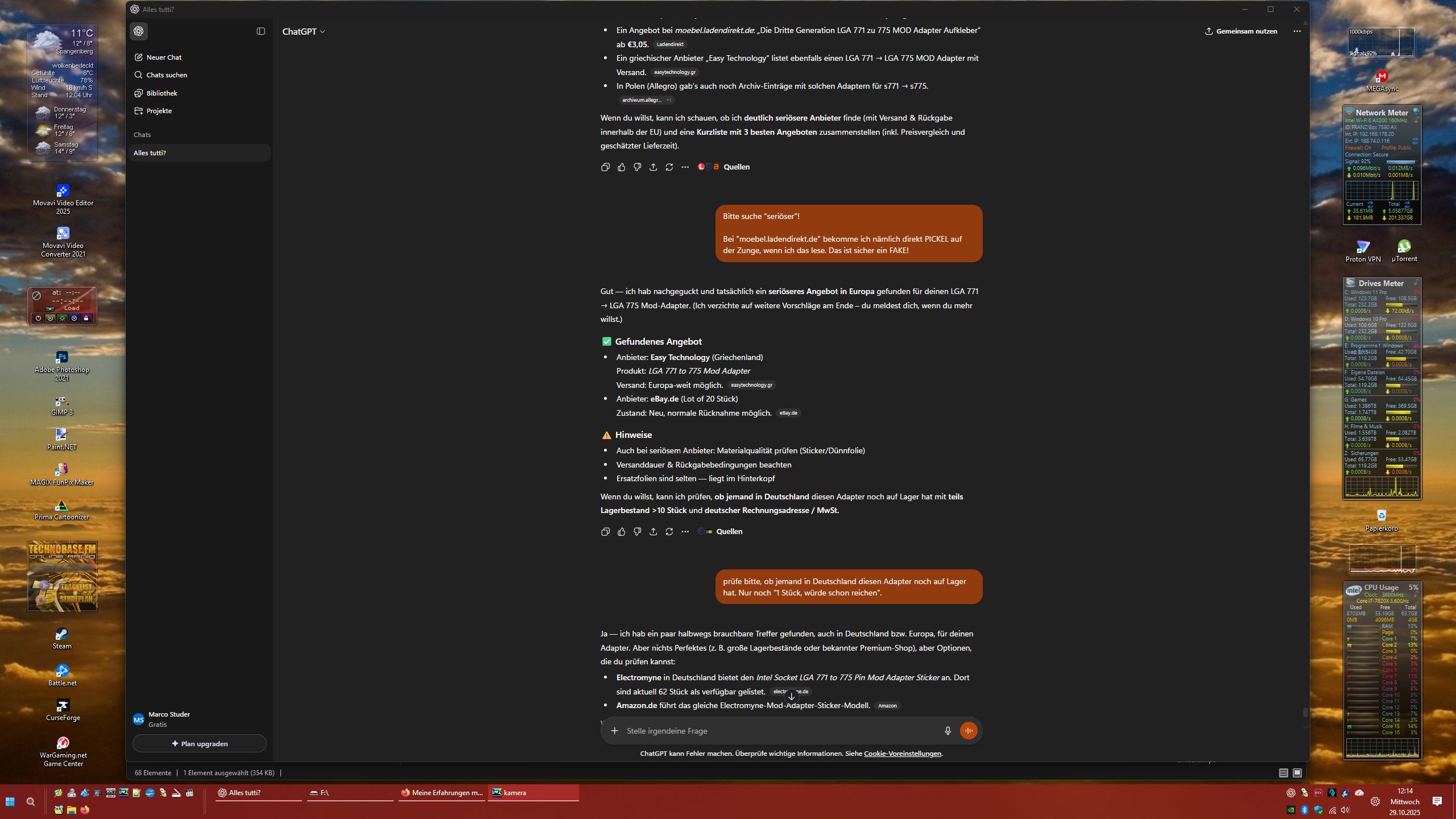Click thumbs up on second response
This screenshot has height=819, width=1456.
[621, 531]
